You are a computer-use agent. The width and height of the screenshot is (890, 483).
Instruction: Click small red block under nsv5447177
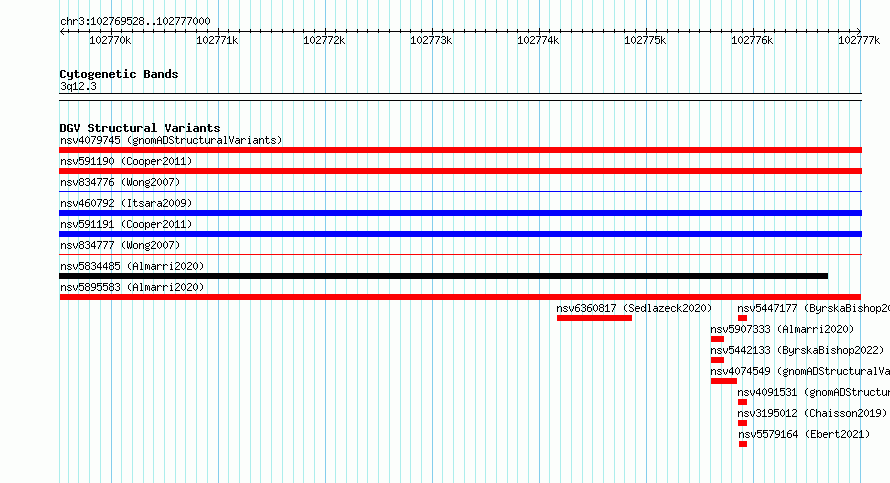[742, 318]
